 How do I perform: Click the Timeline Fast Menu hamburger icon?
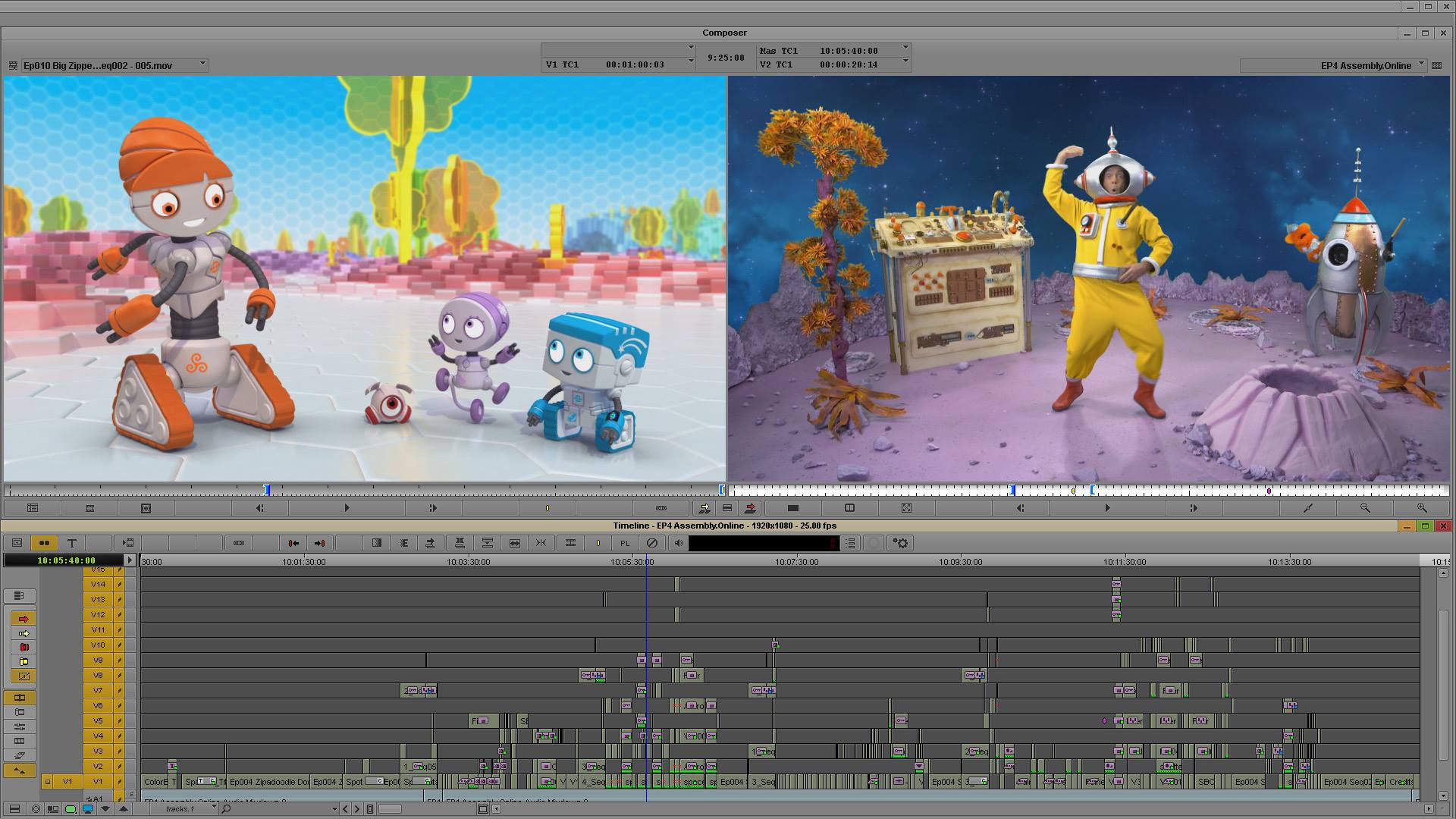[x=14, y=808]
